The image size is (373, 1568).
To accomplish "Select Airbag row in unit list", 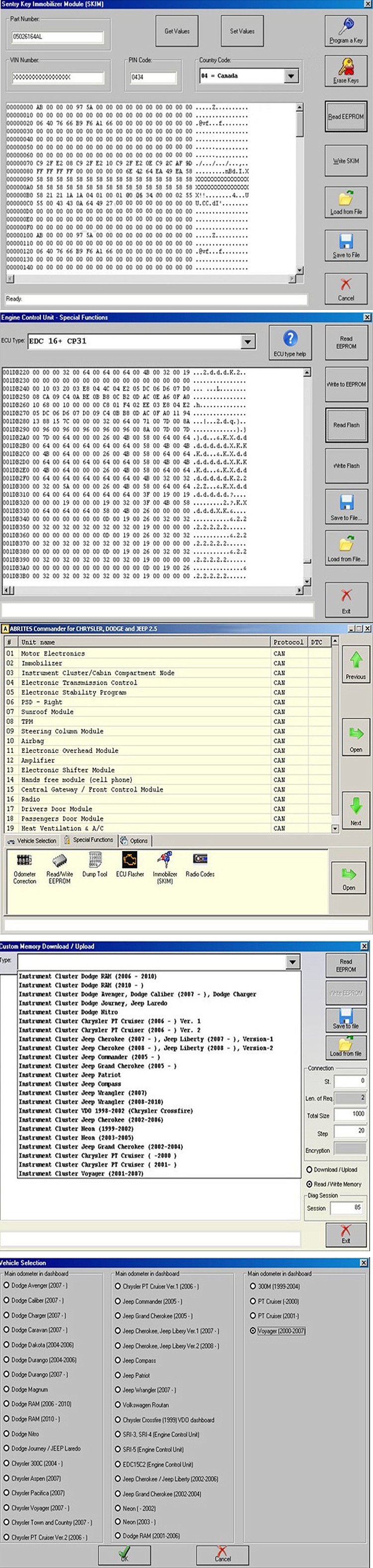I will pos(168,741).
